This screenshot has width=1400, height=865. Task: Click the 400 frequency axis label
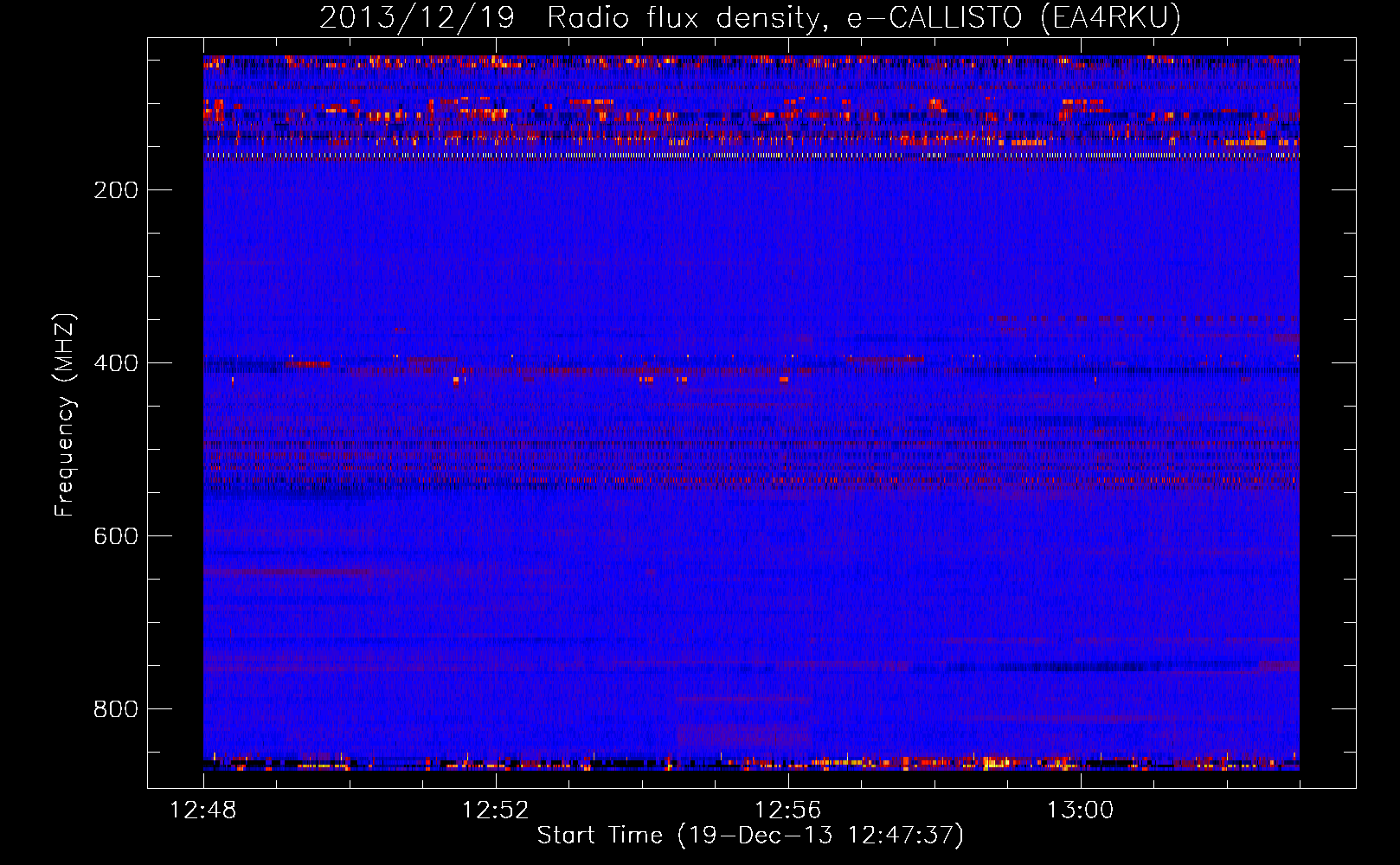pyautogui.click(x=116, y=363)
